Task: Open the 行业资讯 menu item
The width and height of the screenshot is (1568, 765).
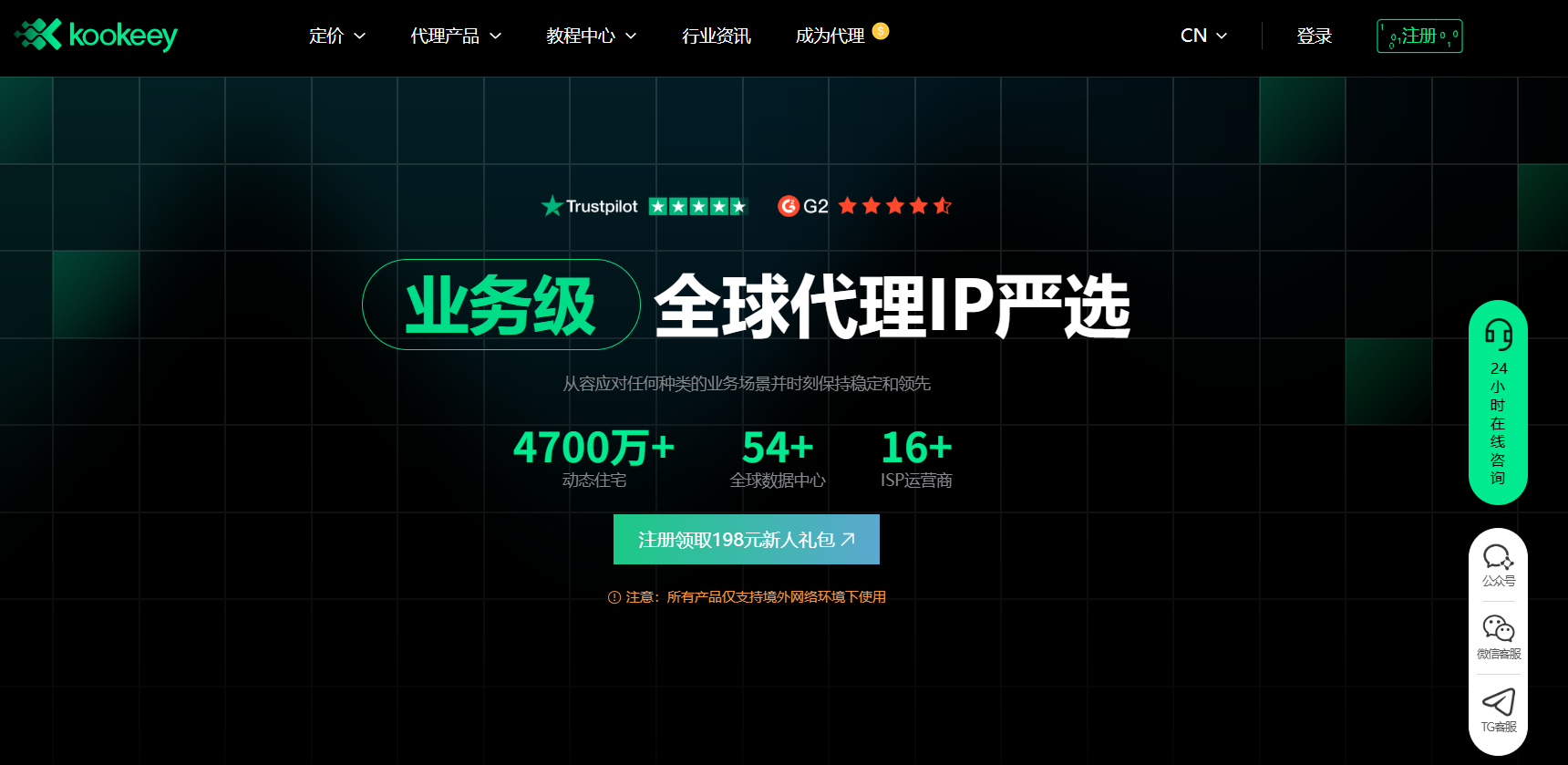Action: point(717,36)
